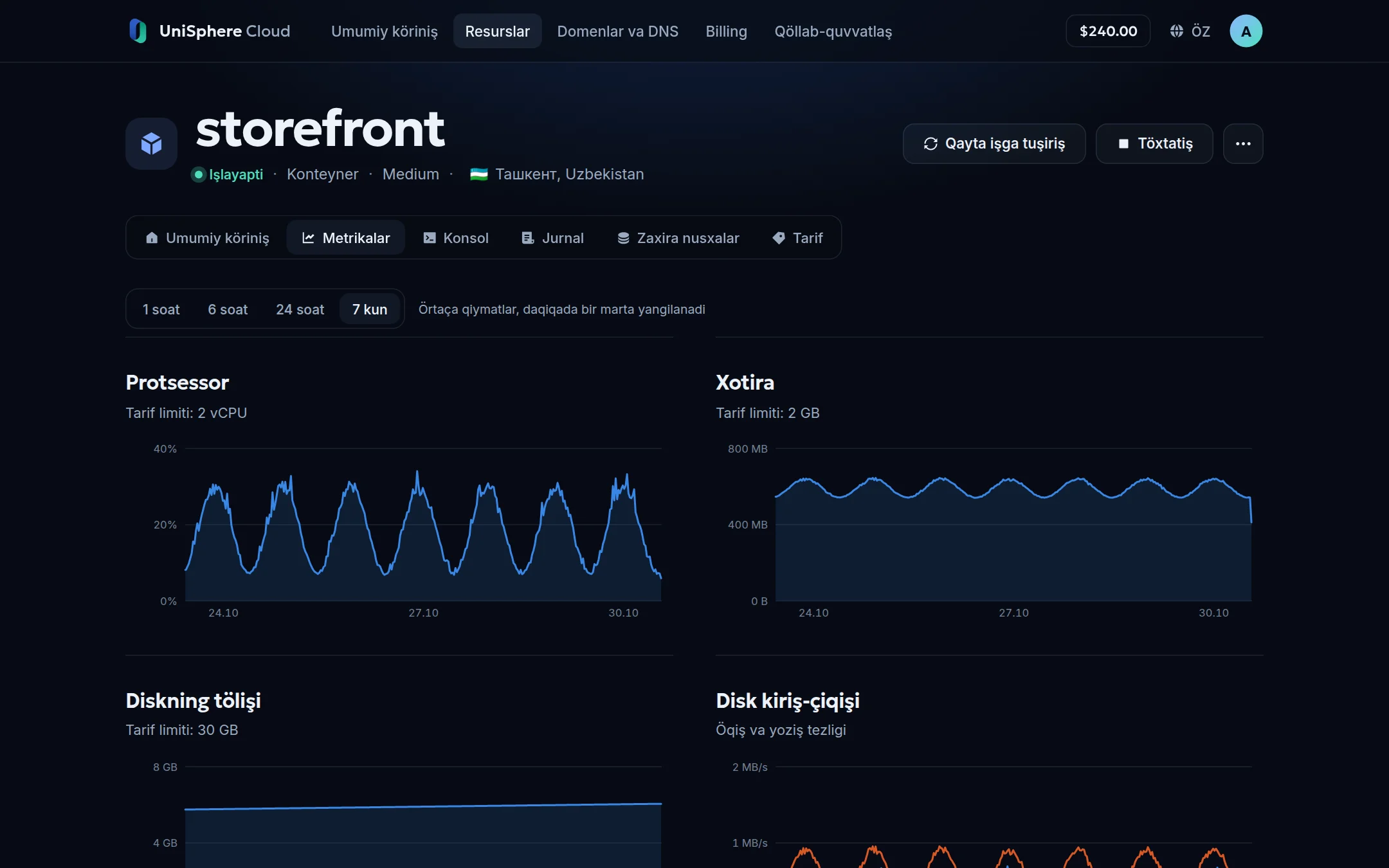1389x868 pixels.
Task: Open Qöllab-quvvatlaş support page
Action: coord(833,31)
